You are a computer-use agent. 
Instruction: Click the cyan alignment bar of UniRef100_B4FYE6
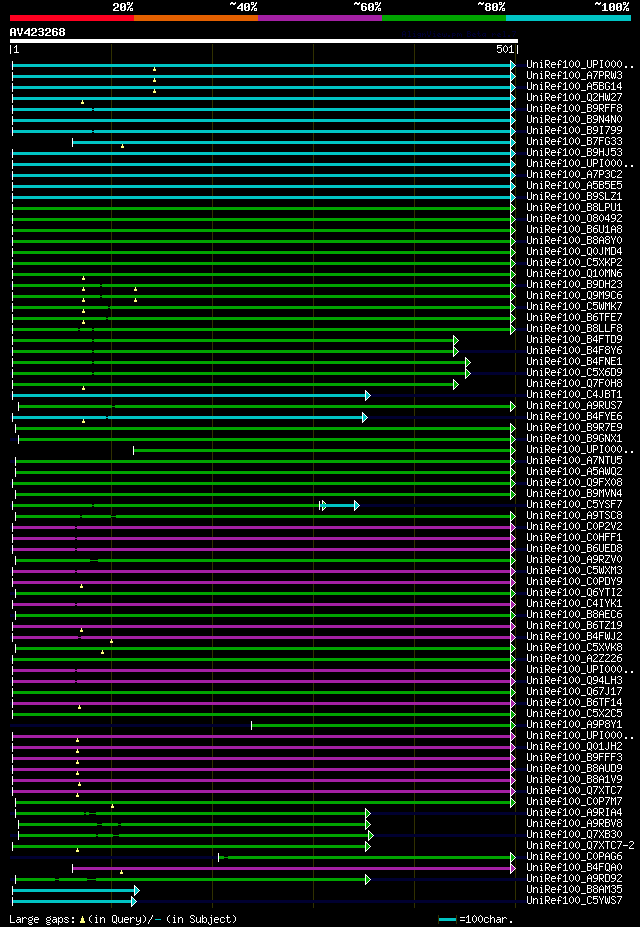[x=190, y=417]
